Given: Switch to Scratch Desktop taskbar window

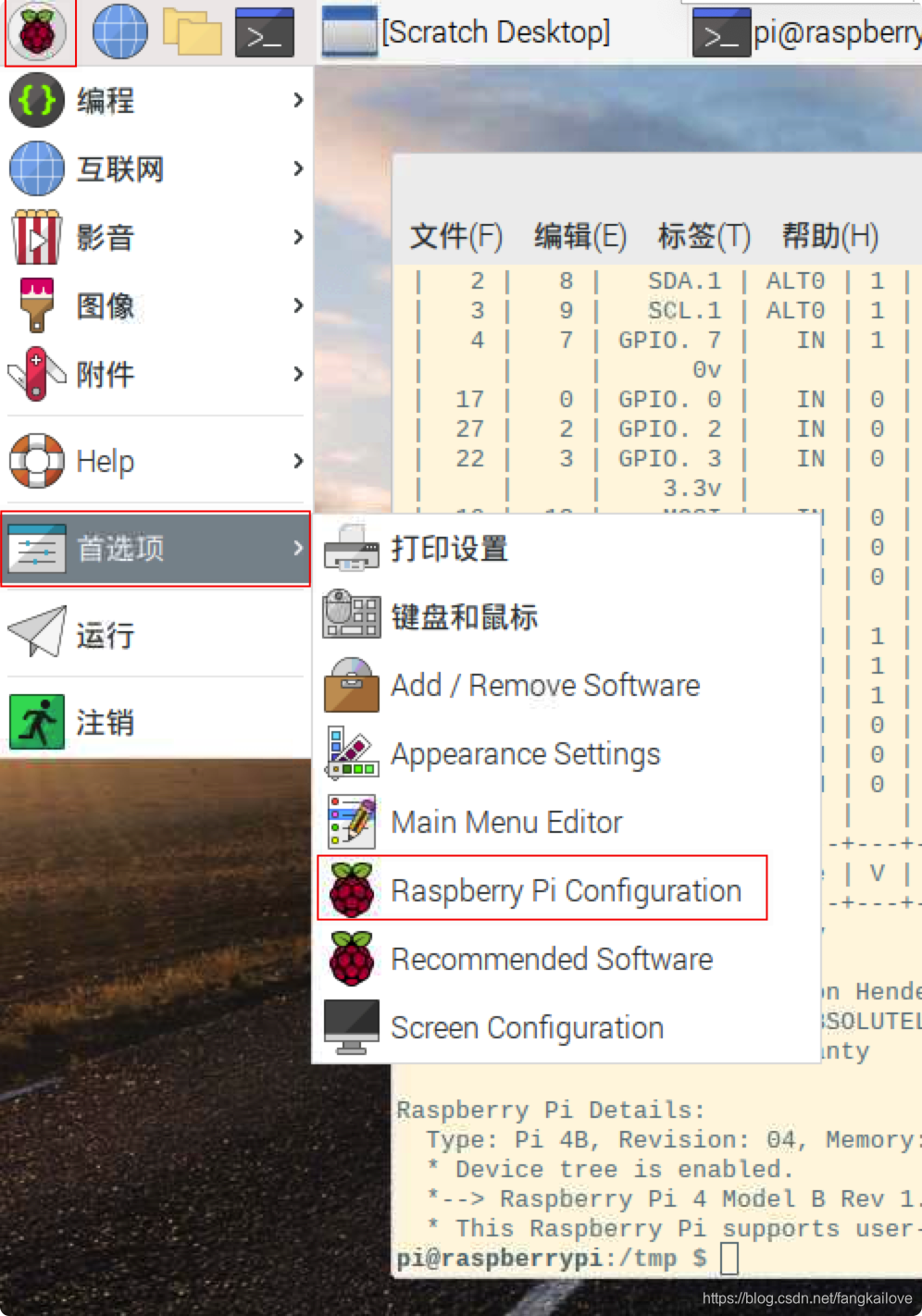Looking at the screenshot, I should point(467,32).
